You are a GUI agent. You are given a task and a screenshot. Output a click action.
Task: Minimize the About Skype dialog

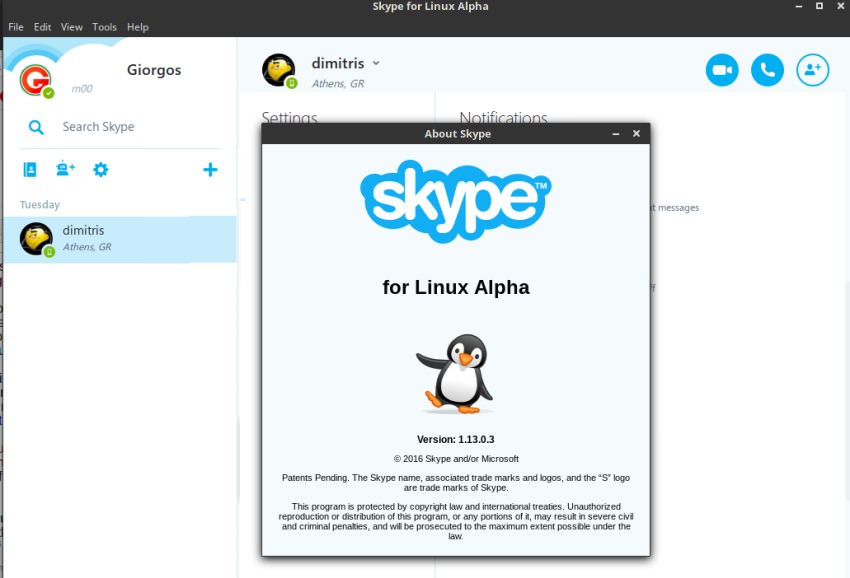click(615, 134)
